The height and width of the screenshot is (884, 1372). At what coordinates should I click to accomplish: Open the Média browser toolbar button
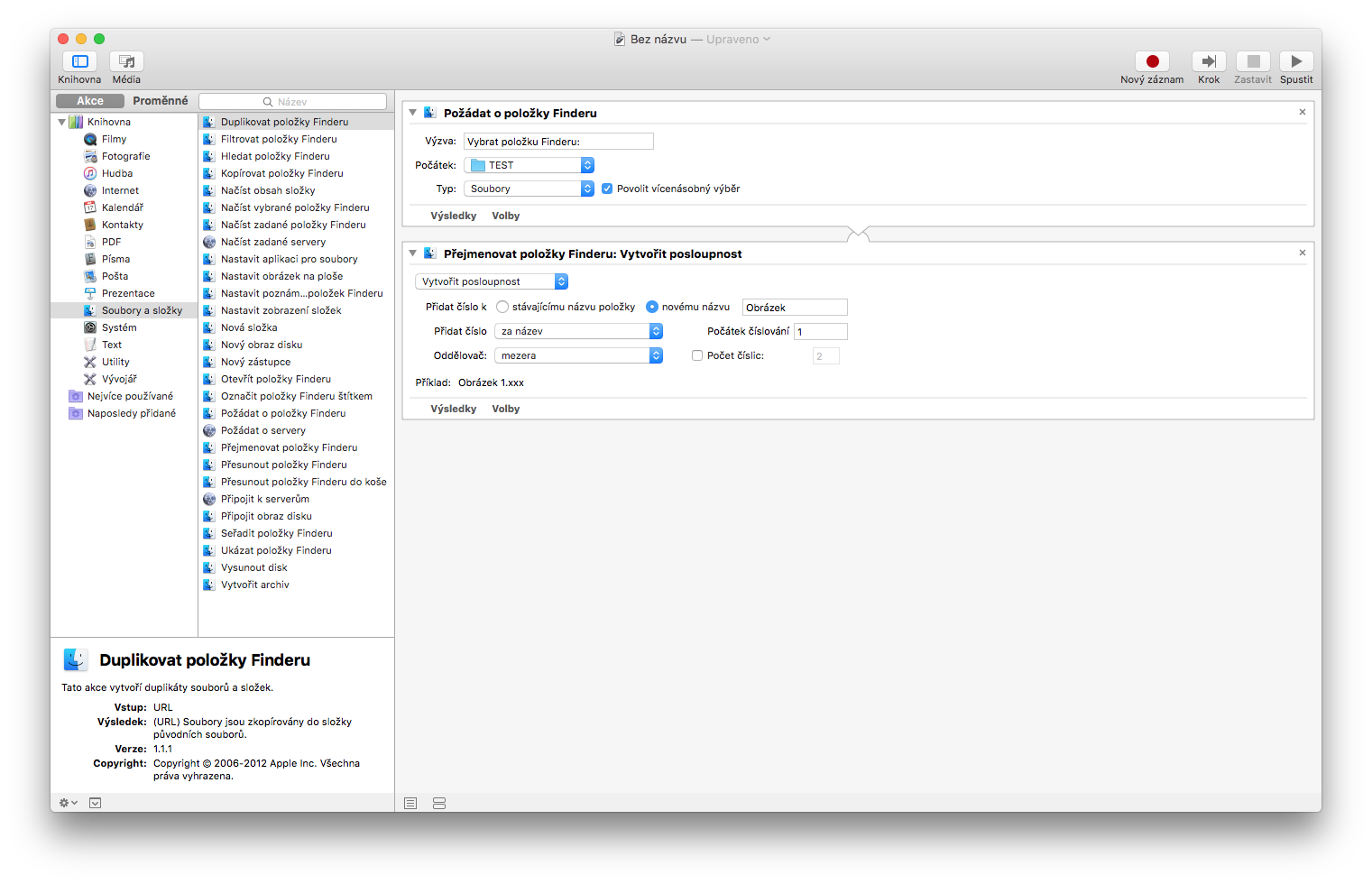click(126, 61)
